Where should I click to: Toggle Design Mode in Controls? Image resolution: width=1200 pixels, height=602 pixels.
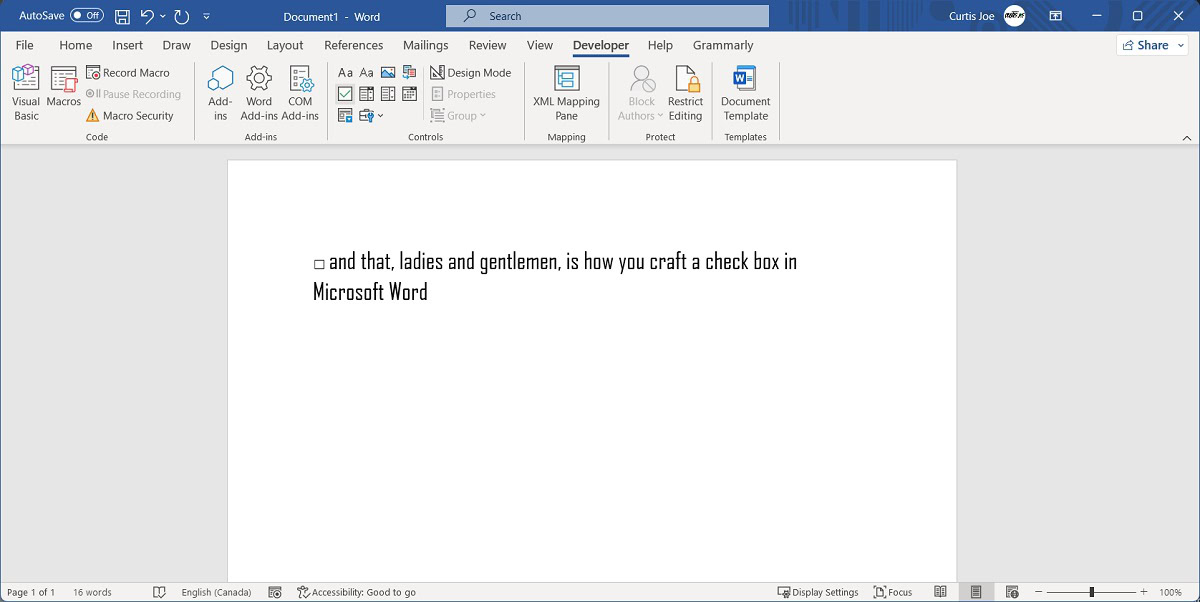(x=470, y=73)
